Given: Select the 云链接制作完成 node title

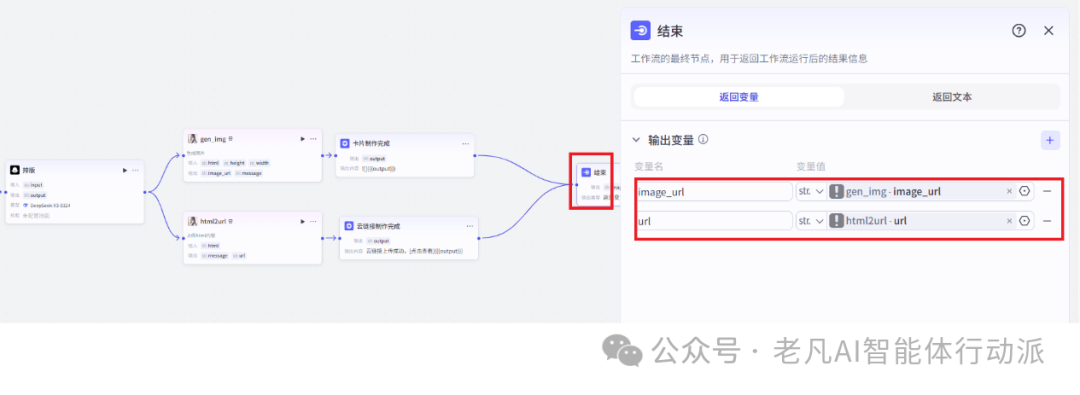Looking at the screenshot, I should (378, 225).
